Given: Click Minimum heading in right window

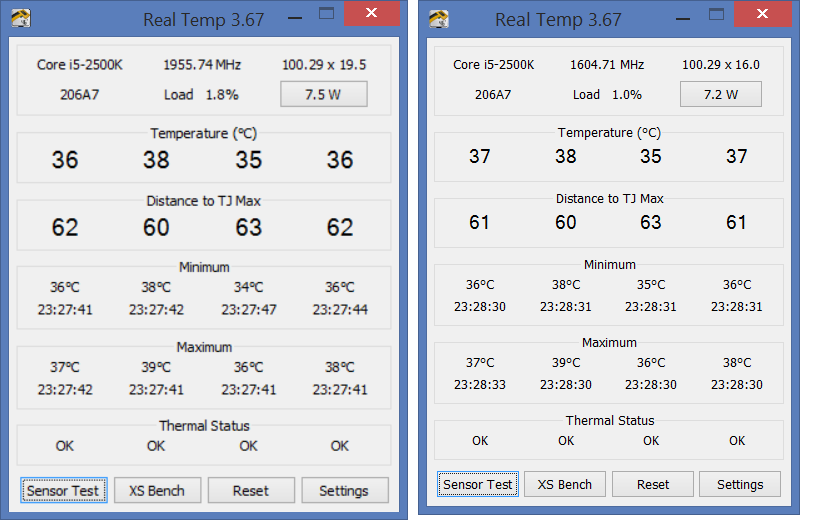Looking at the screenshot, I should click(610, 265).
